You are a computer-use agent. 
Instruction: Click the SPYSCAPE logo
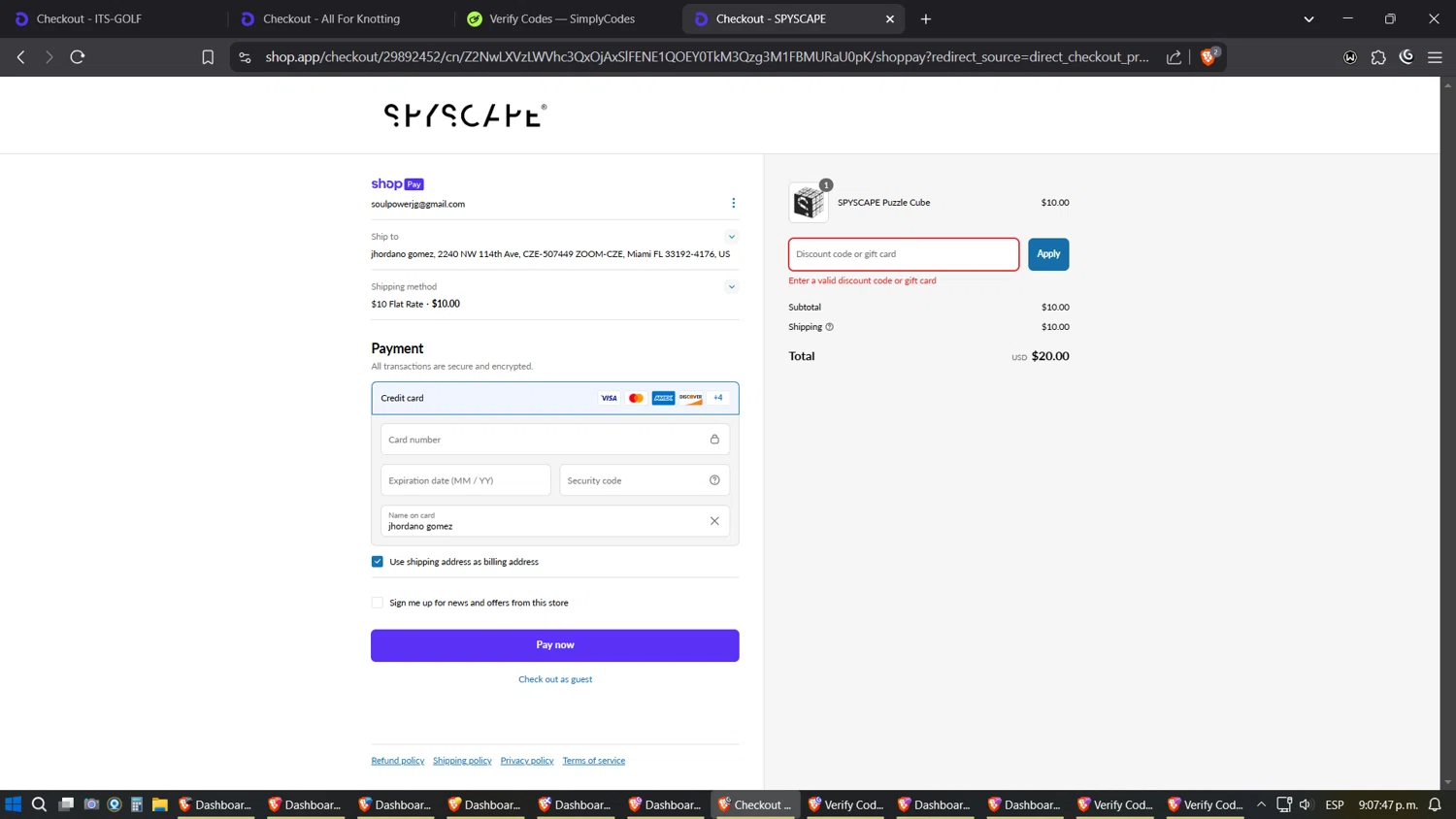click(465, 115)
